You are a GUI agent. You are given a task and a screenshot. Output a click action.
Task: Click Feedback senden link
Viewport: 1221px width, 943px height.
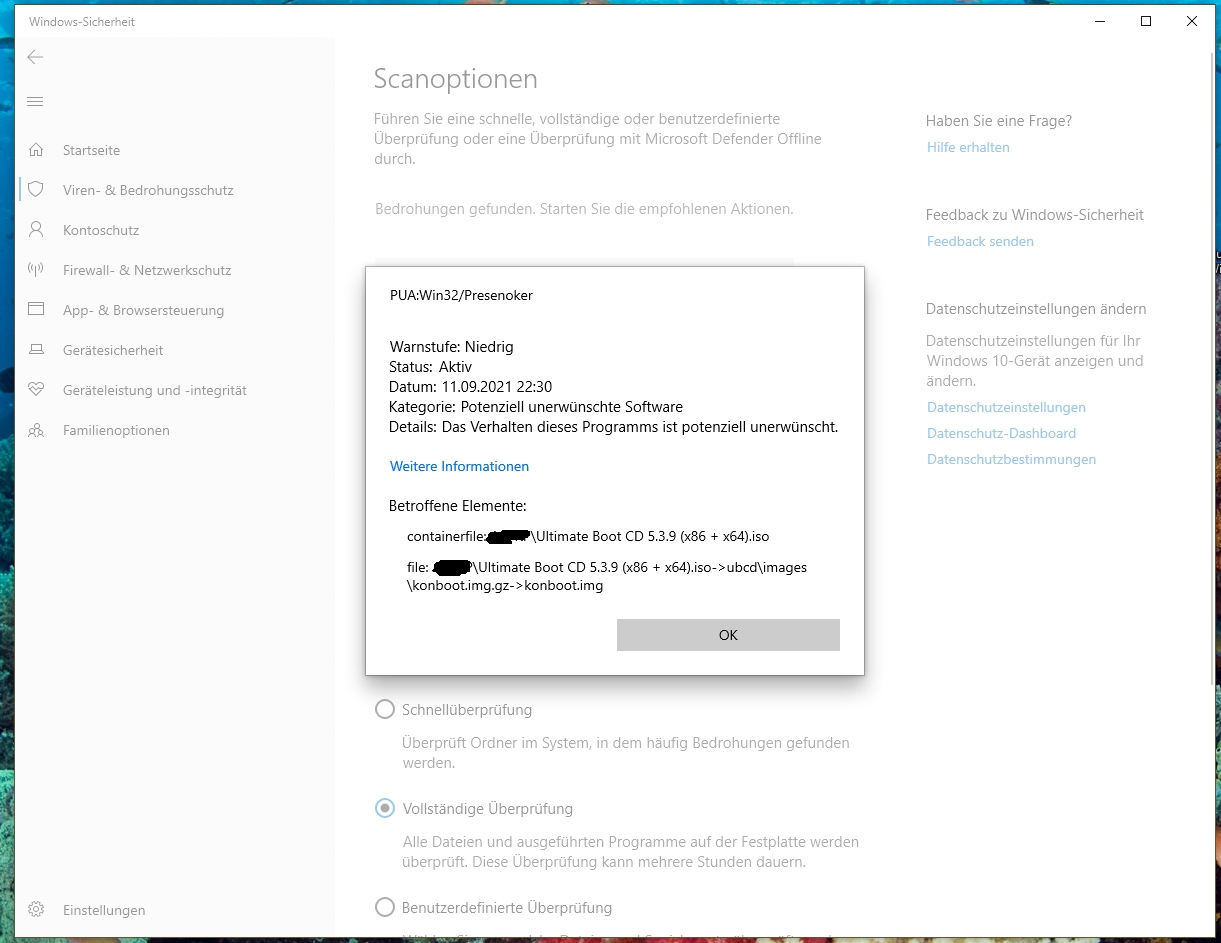(980, 241)
